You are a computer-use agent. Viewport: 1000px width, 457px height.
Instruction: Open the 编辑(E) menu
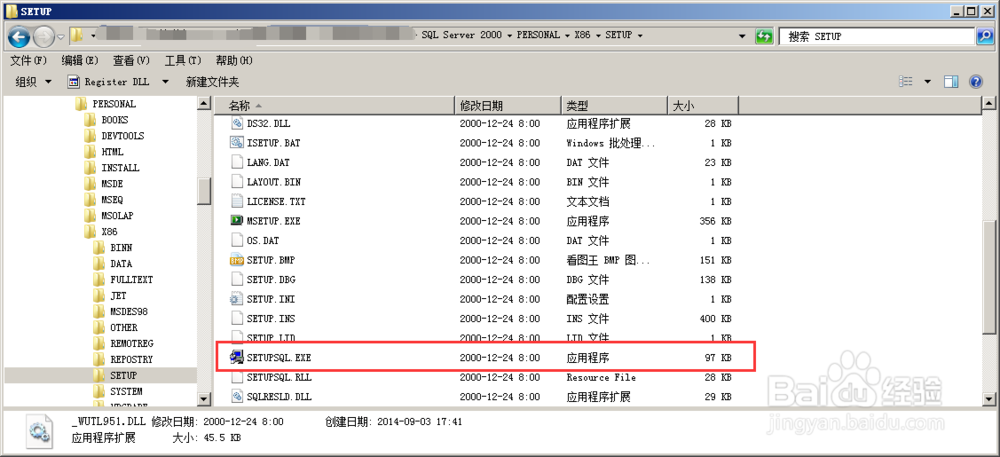(x=80, y=61)
